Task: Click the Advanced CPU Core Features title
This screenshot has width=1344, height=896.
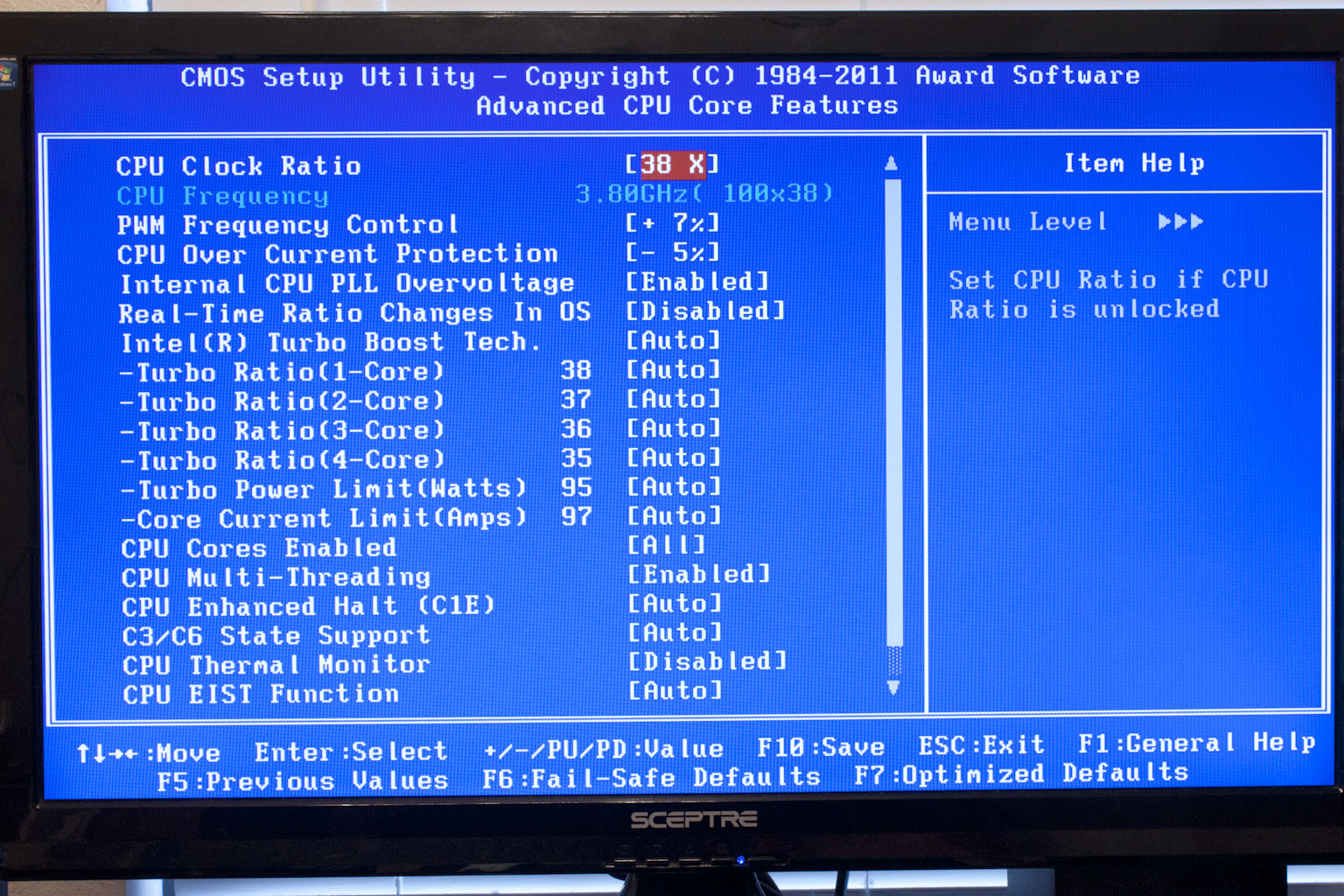Action: click(x=687, y=106)
